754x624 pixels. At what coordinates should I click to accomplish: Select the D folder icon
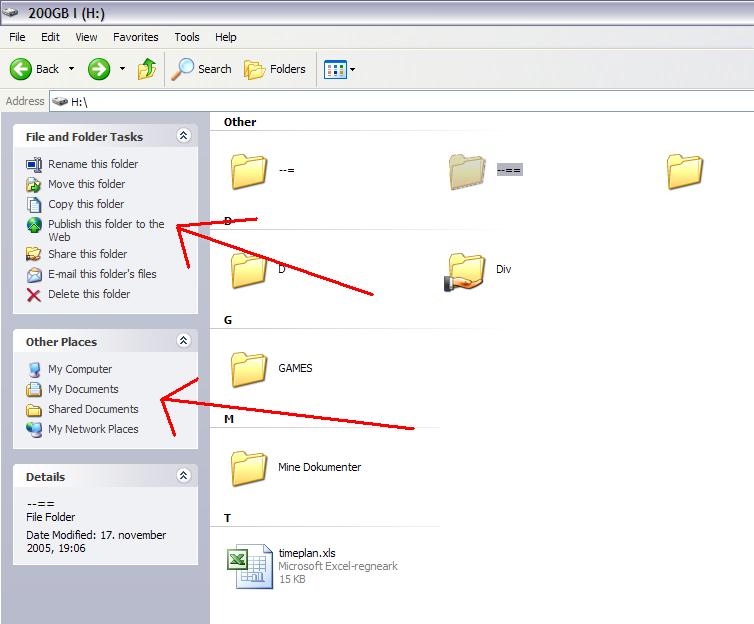click(249, 270)
